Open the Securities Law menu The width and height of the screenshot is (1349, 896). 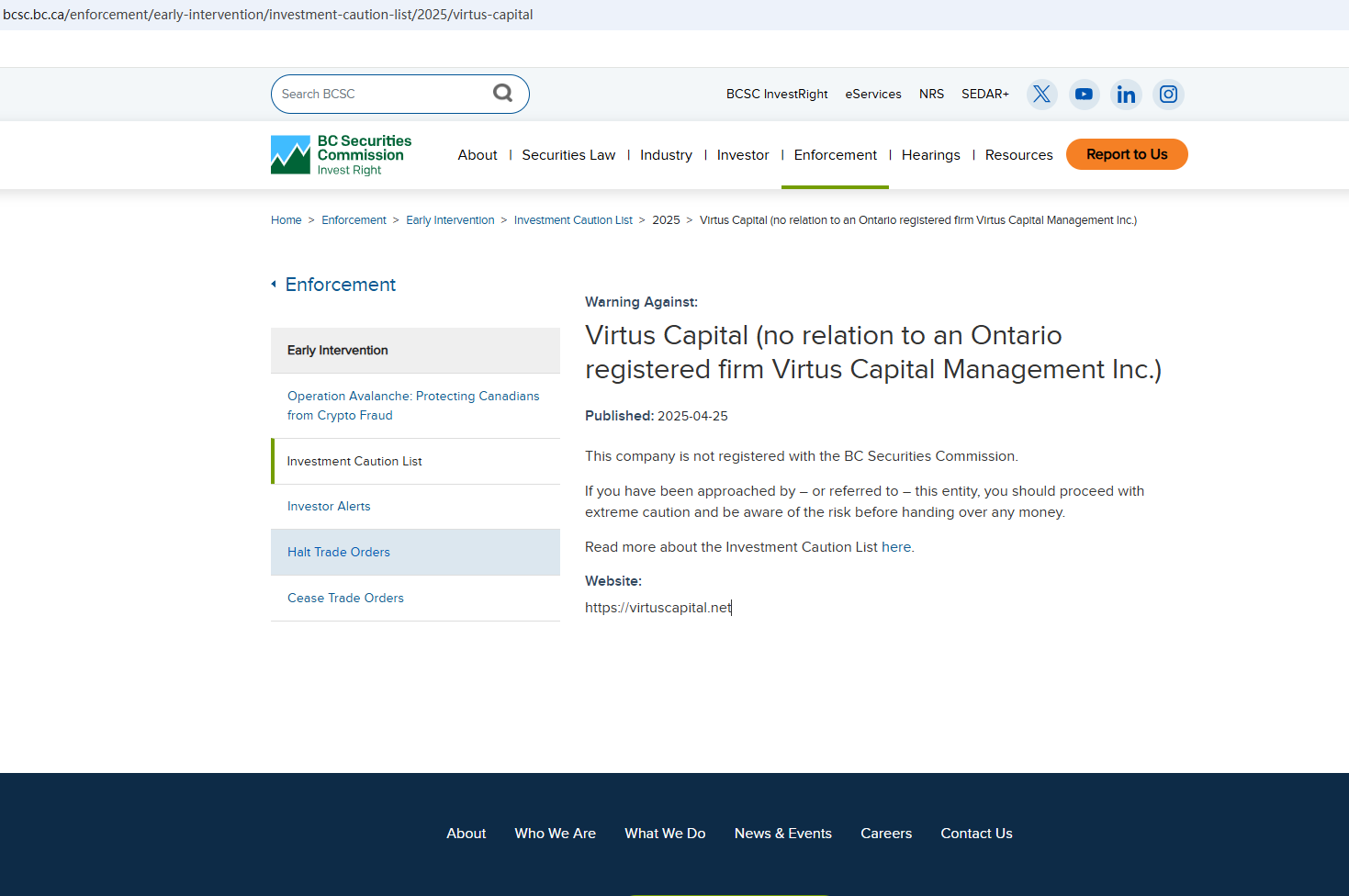pos(568,155)
